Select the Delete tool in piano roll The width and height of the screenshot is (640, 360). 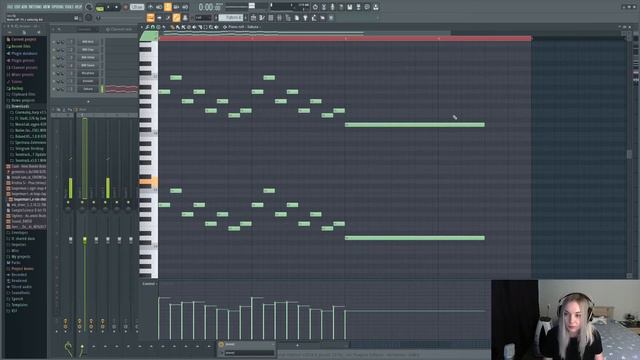pyautogui.click(x=189, y=27)
